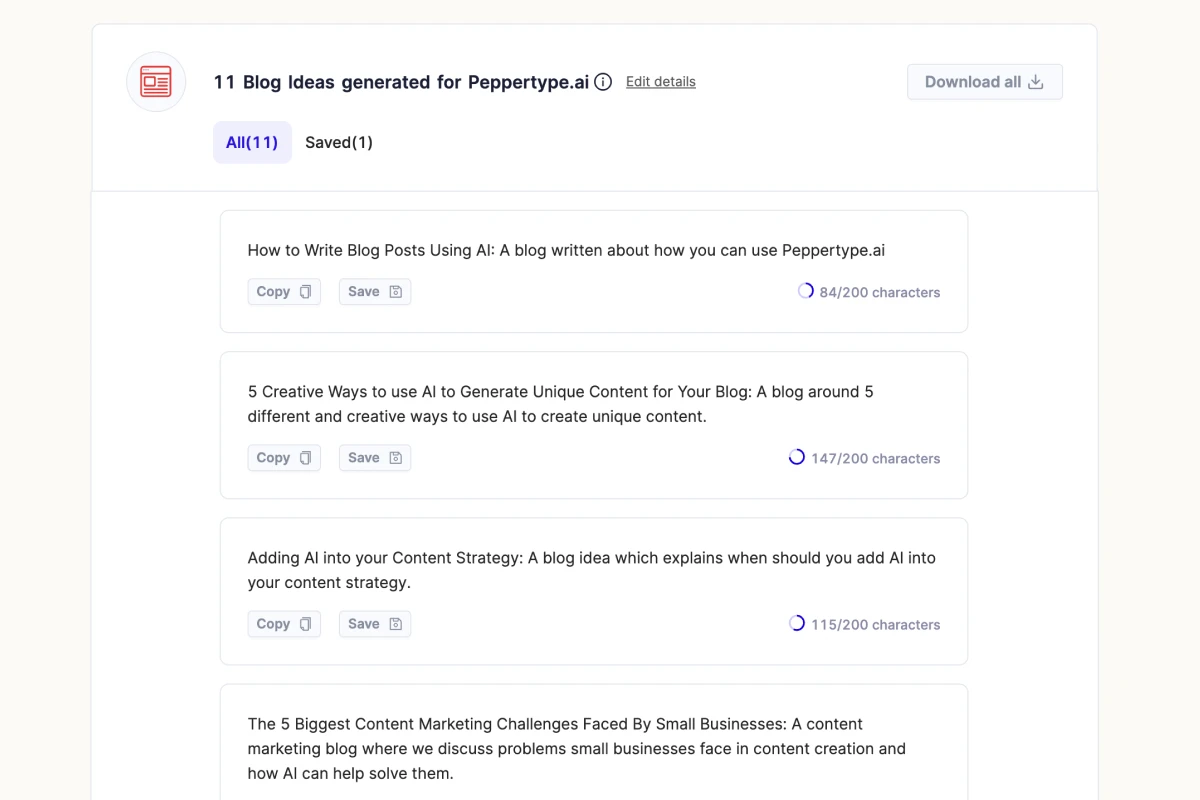Click save disk icon on first blog idea
The width and height of the screenshot is (1200, 800).
coord(395,292)
